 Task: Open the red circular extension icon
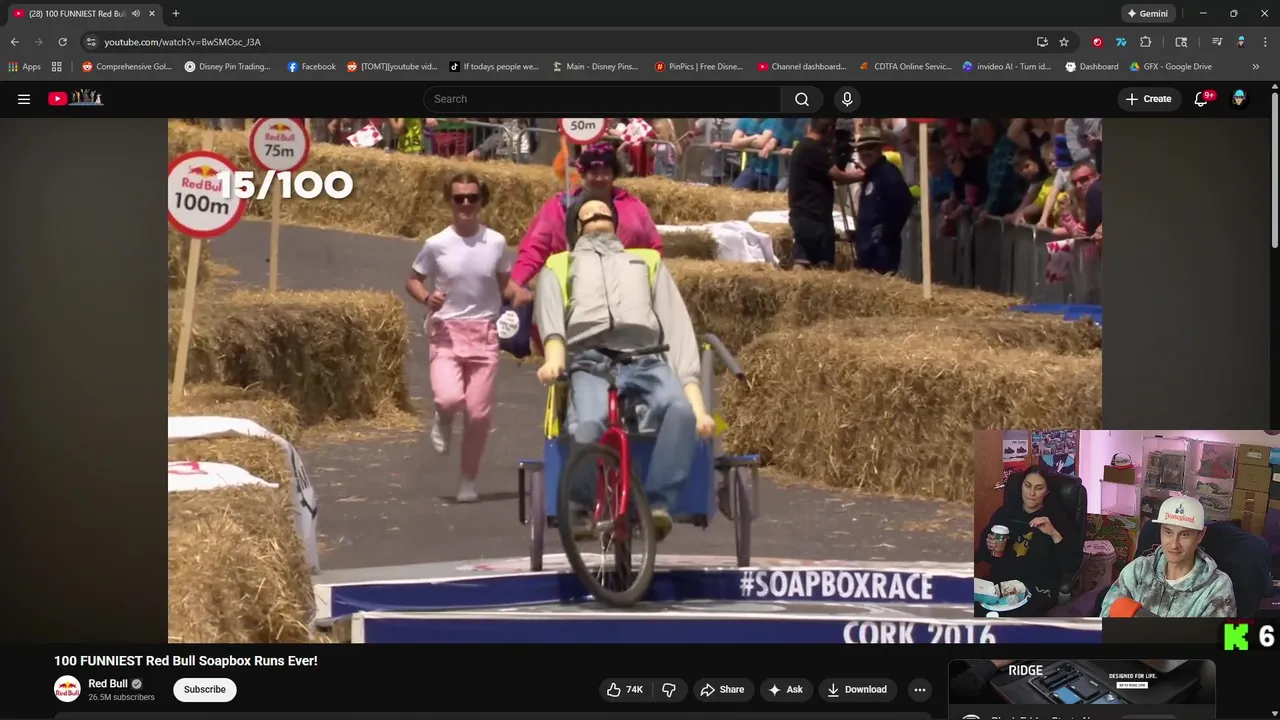[x=1097, y=42]
